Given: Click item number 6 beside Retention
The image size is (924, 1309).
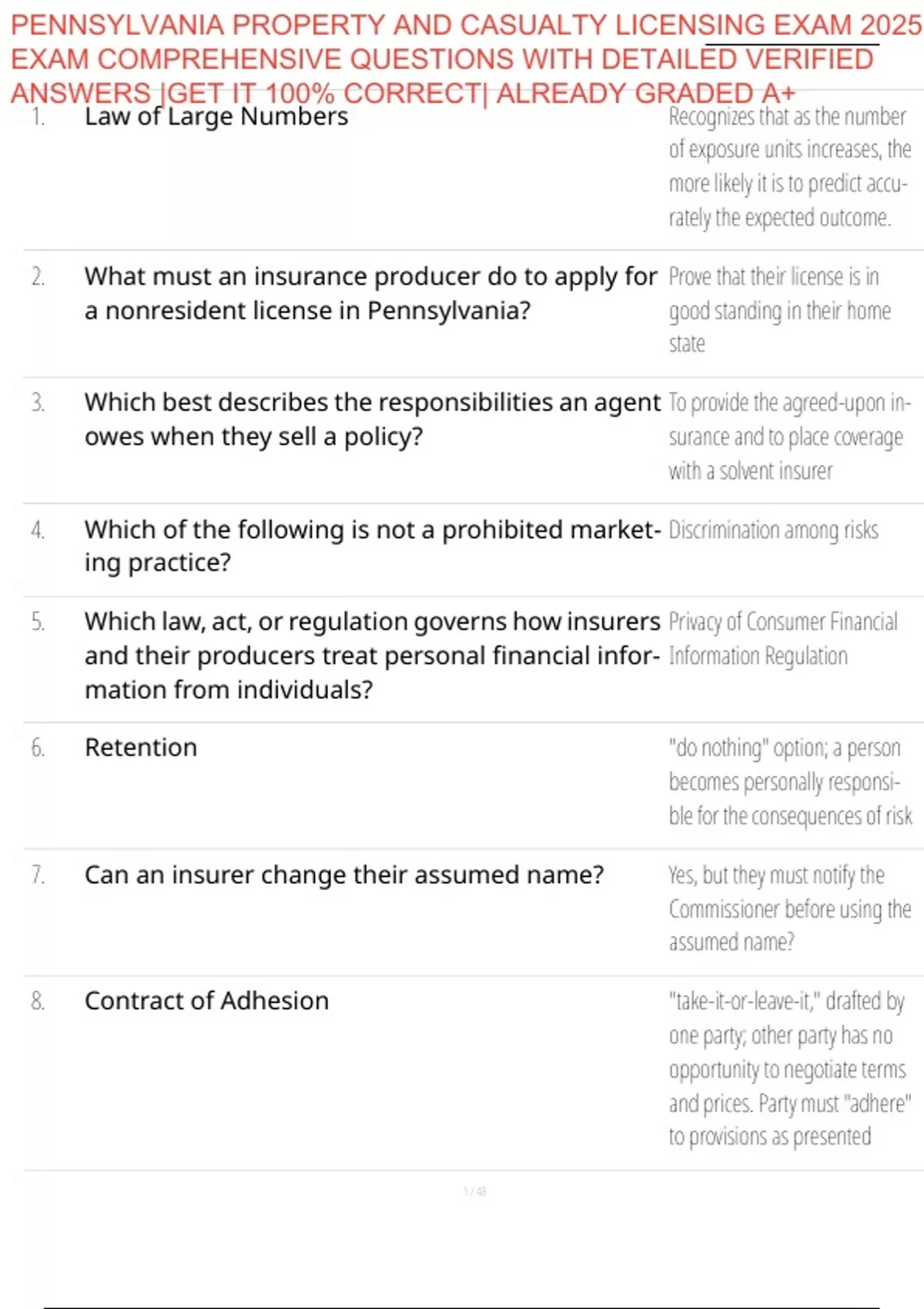Looking at the screenshot, I should tap(38, 748).
